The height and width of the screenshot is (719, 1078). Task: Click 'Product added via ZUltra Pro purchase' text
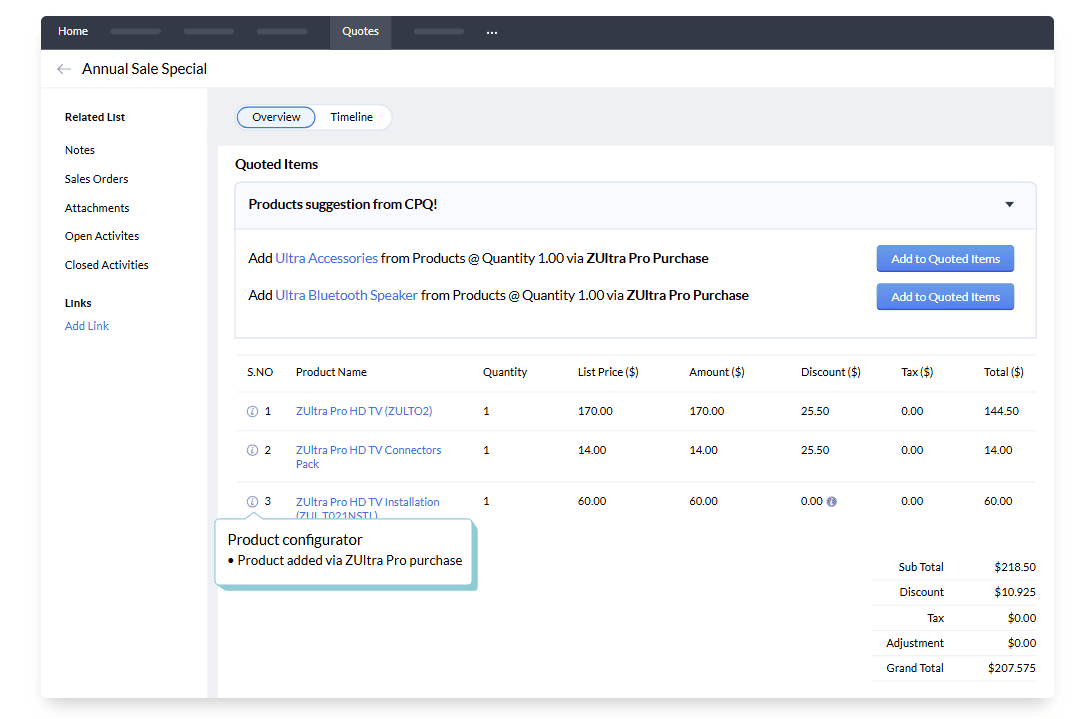[350, 560]
